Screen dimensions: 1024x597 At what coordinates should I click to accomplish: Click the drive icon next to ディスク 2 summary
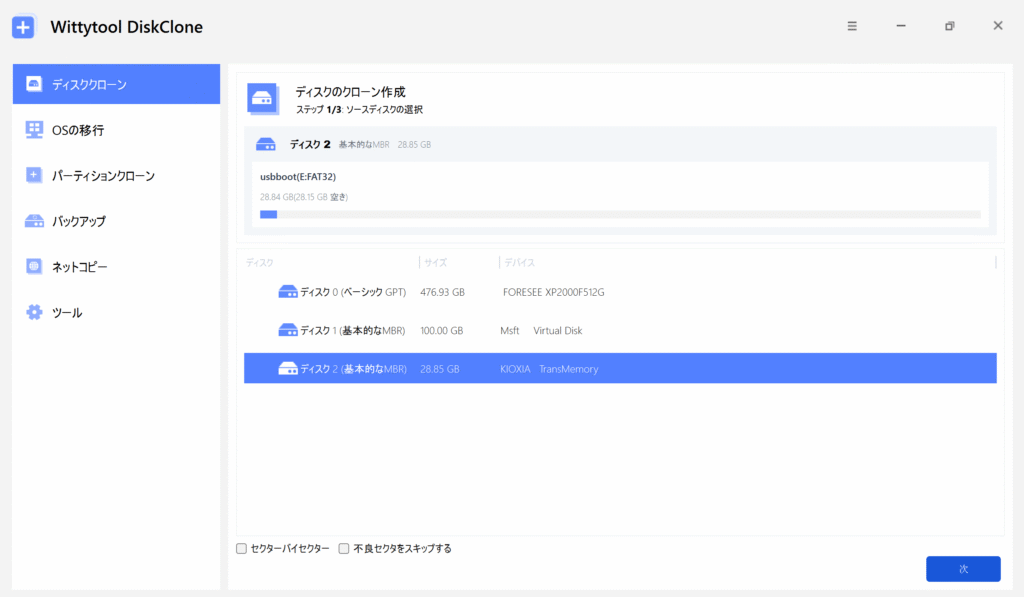[266, 144]
